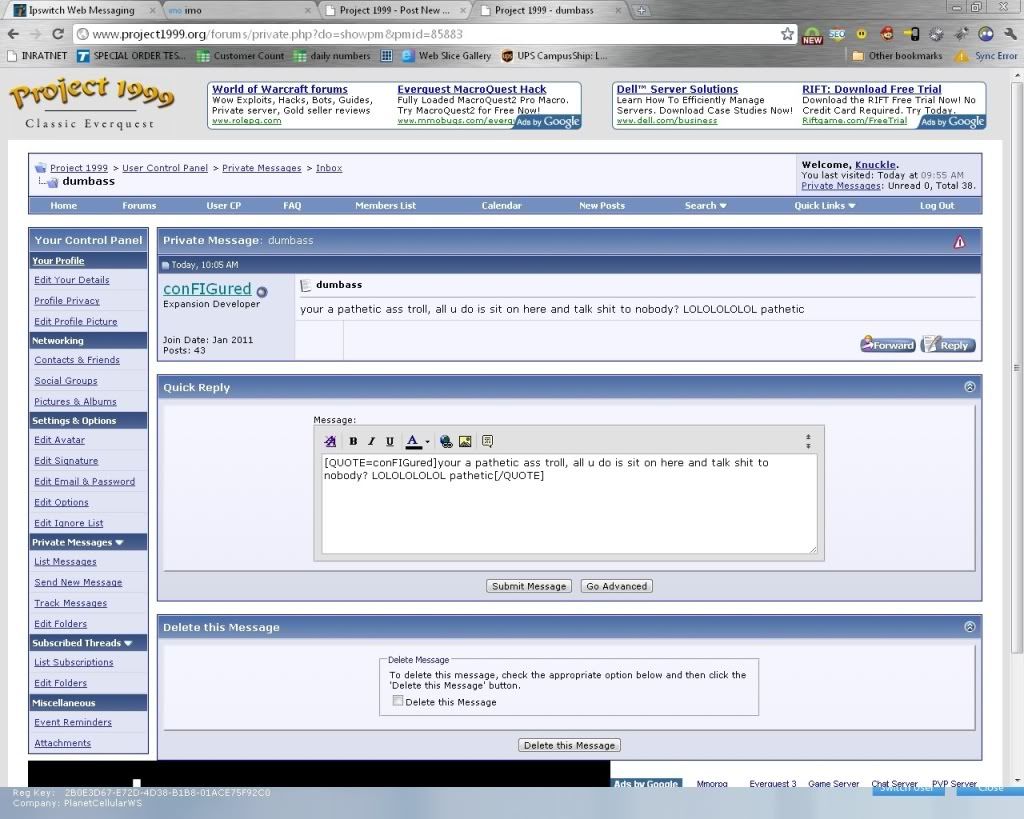Open a new browser tab
The image size is (1024, 819).
(642, 10)
